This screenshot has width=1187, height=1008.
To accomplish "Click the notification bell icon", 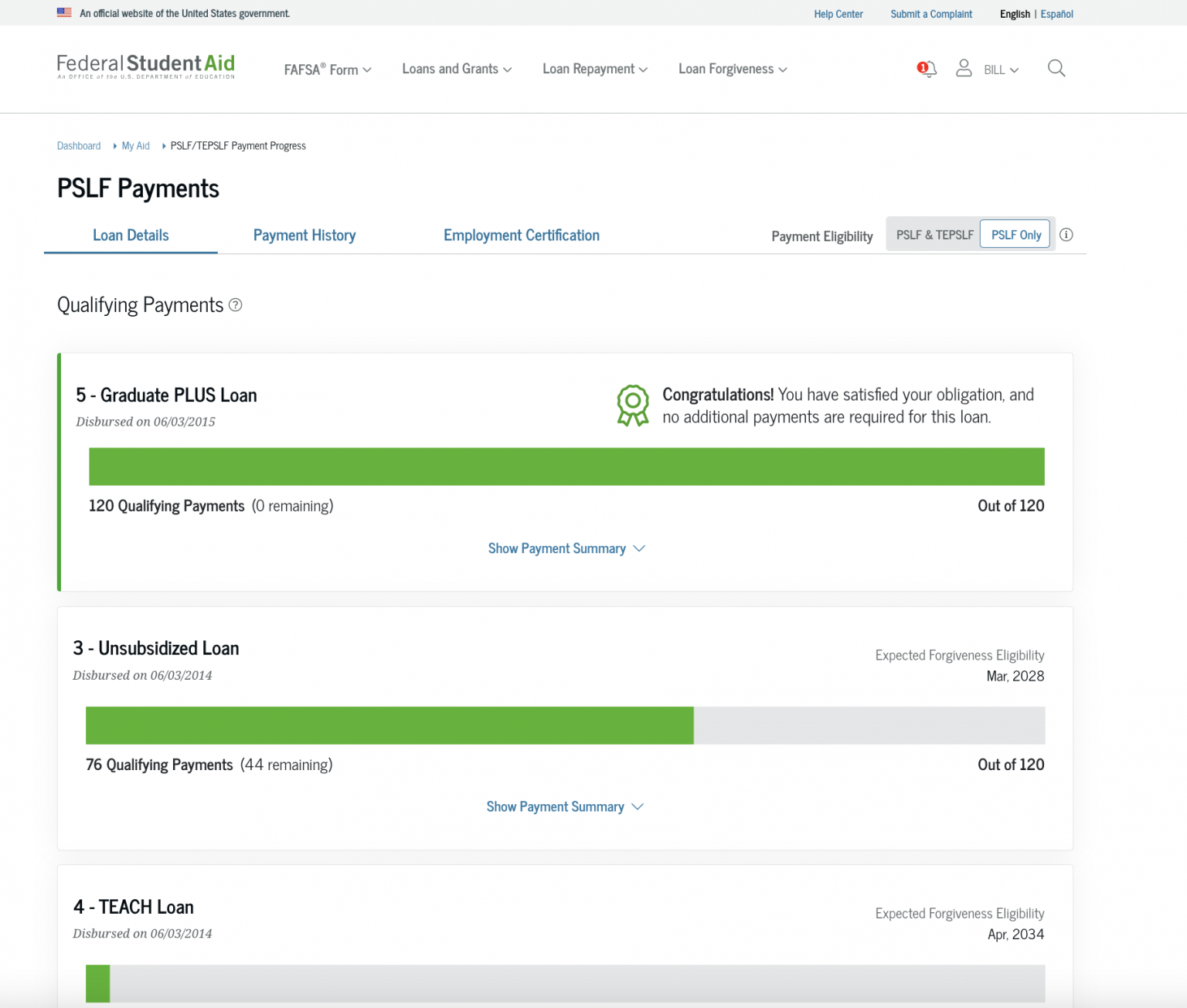I will 927,69.
